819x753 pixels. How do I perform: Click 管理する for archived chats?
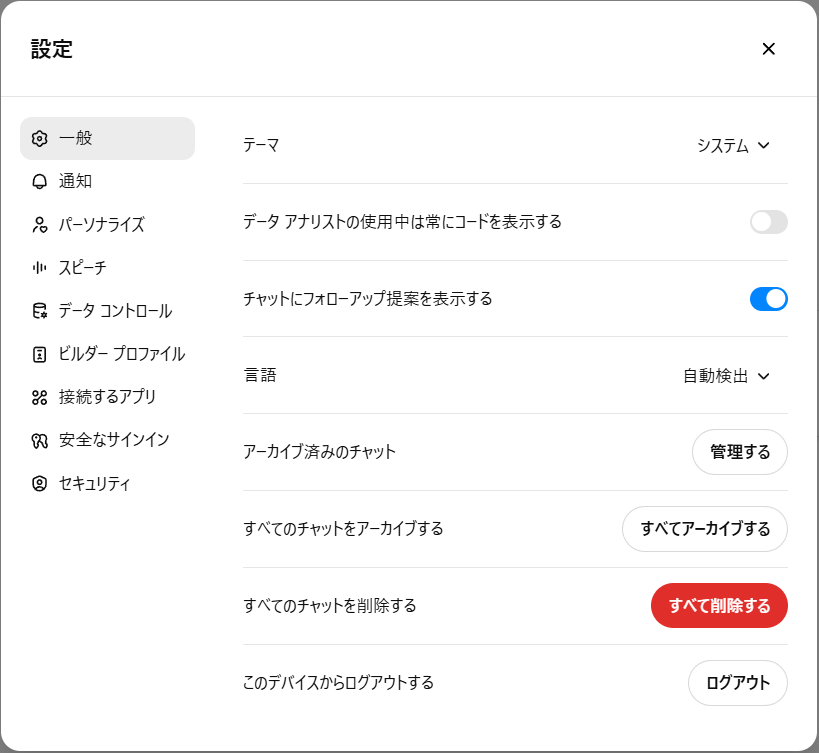tap(739, 452)
